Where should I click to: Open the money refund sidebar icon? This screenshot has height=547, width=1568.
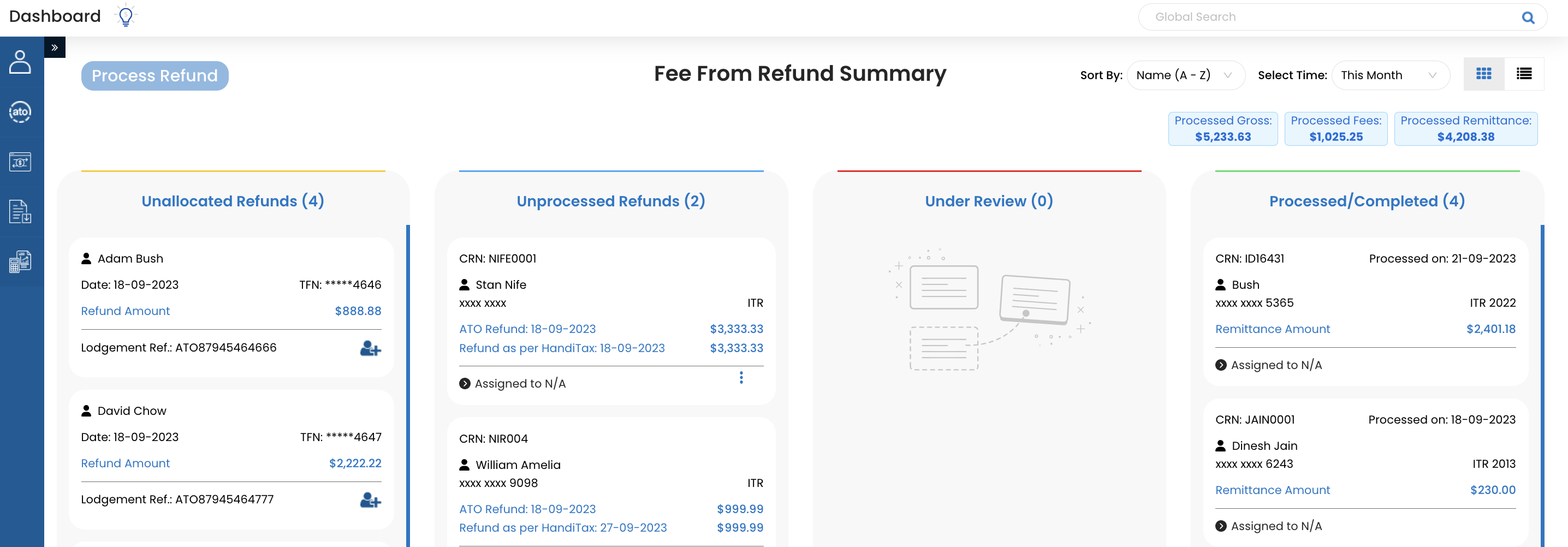[x=20, y=162]
